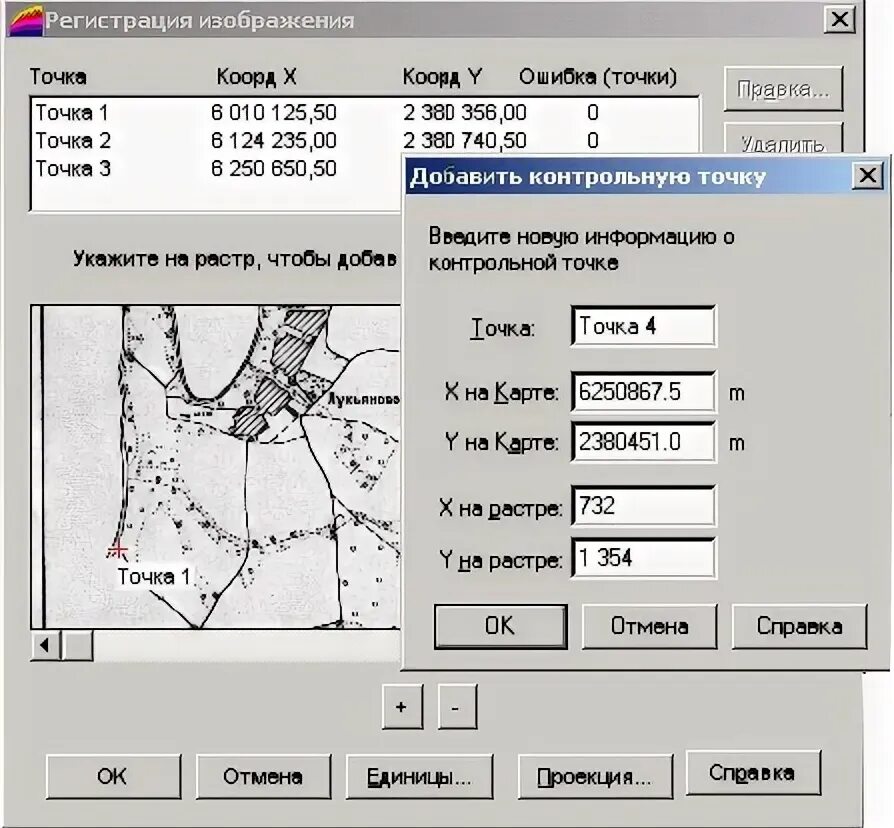Click the value 6 250 650,50

coord(274,168)
